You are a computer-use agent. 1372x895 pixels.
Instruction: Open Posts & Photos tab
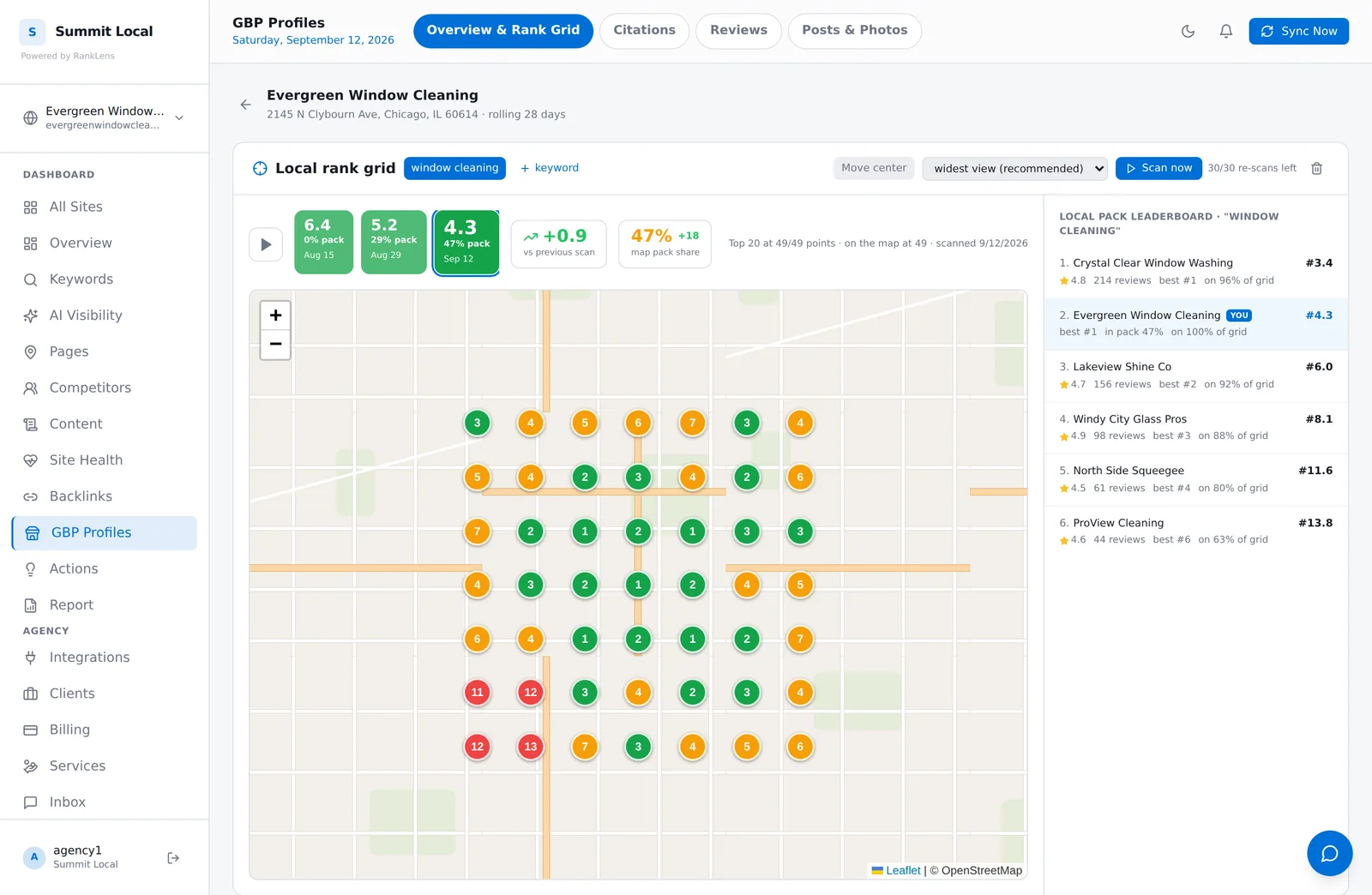(x=854, y=31)
